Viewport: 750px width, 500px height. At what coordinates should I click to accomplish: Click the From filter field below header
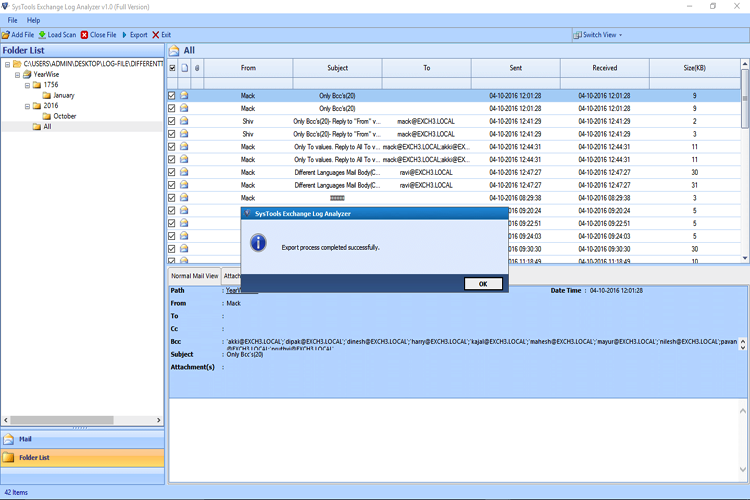pyautogui.click(x=248, y=83)
